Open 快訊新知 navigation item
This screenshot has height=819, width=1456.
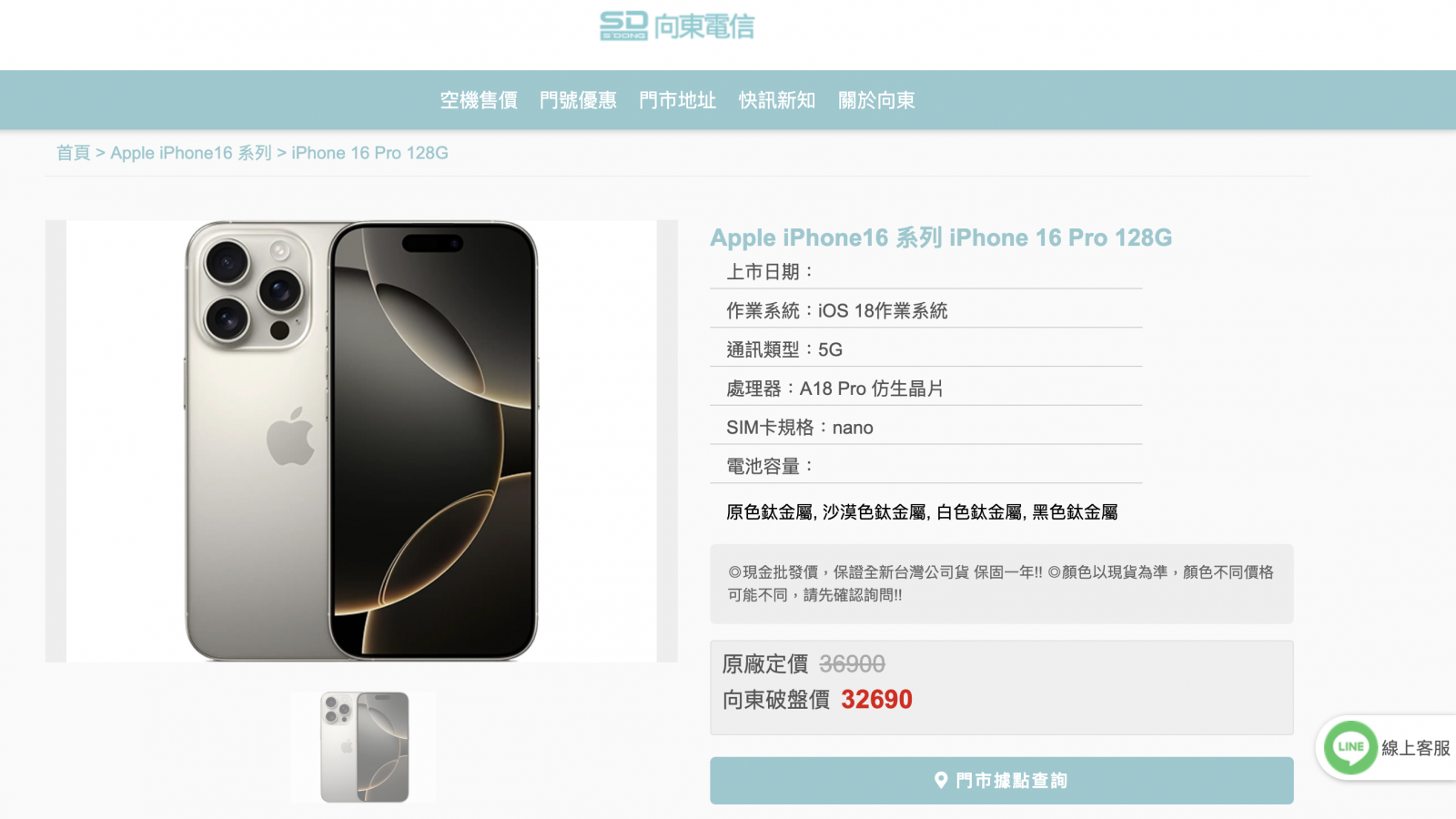[777, 100]
